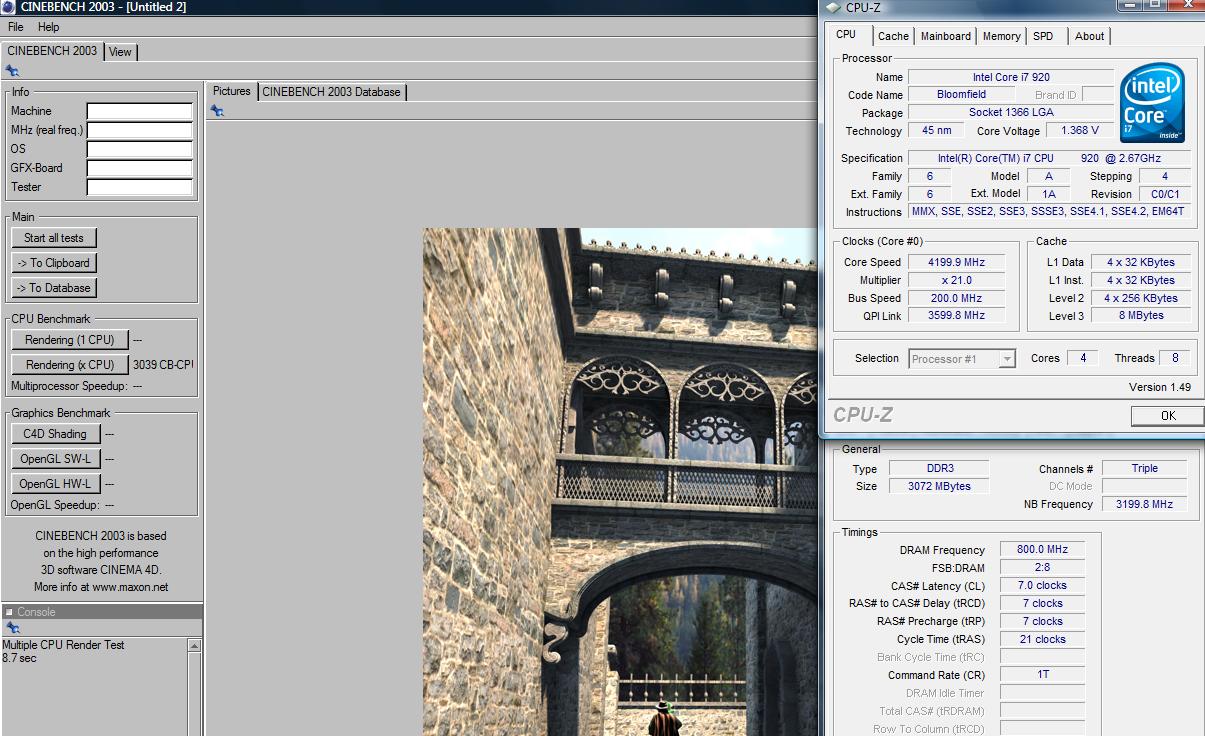
Task: Click the NB Frequency value 3199.8 MHz
Action: tap(1144, 504)
